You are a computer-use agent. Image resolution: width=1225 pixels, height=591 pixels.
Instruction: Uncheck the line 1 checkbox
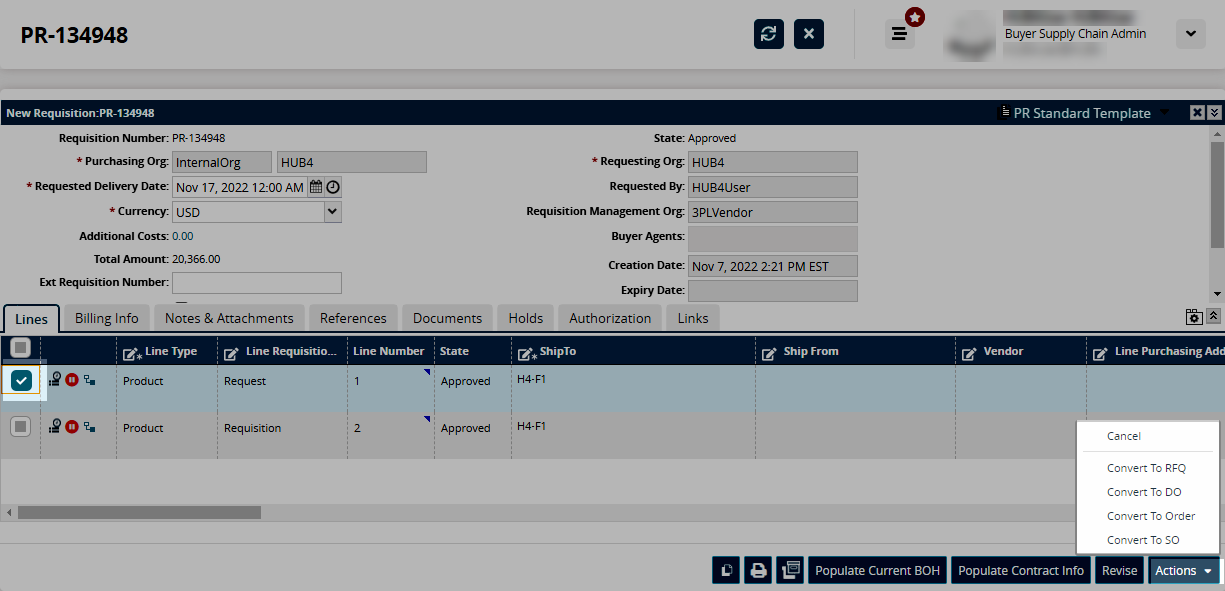pos(21,380)
